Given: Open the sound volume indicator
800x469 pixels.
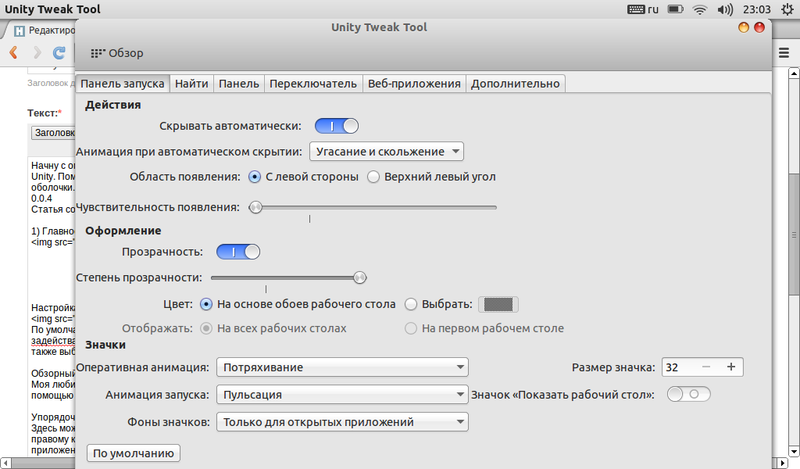Looking at the screenshot, I should pos(725,9).
